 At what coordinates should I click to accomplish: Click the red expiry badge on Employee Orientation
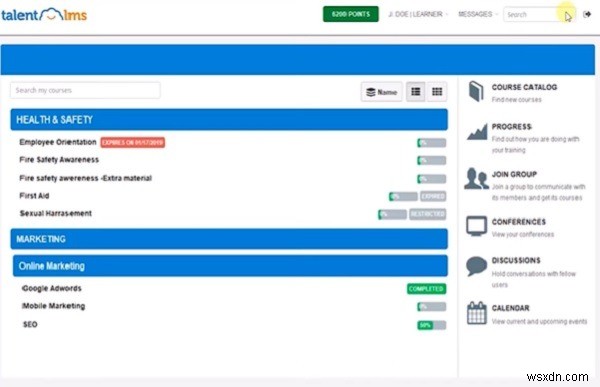pyautogui.click(x=133, y=142)
